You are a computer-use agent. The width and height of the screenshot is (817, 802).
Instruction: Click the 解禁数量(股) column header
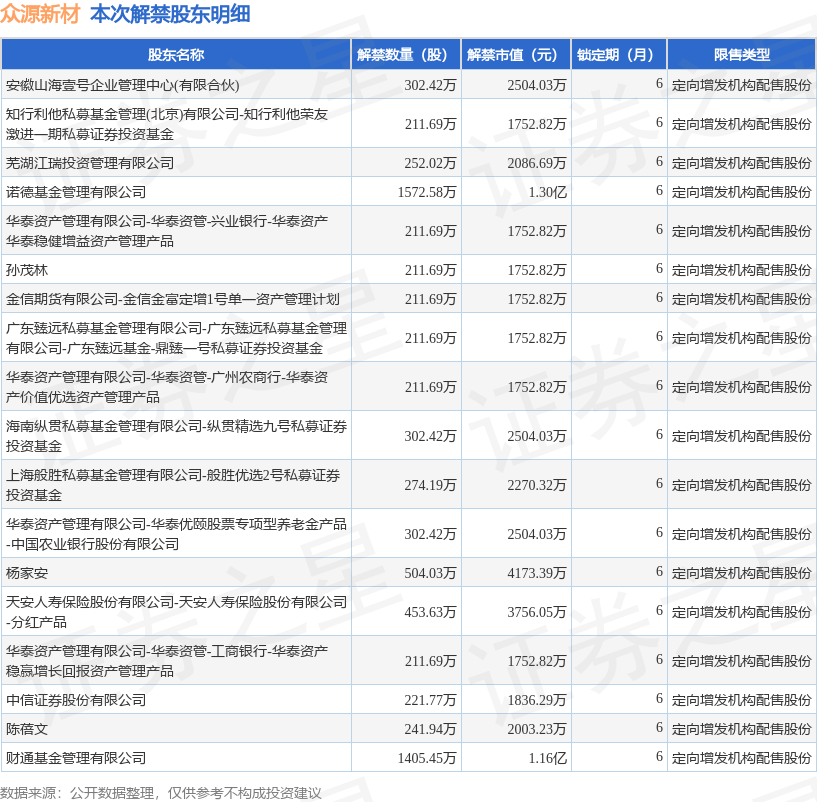coord(406,55)
